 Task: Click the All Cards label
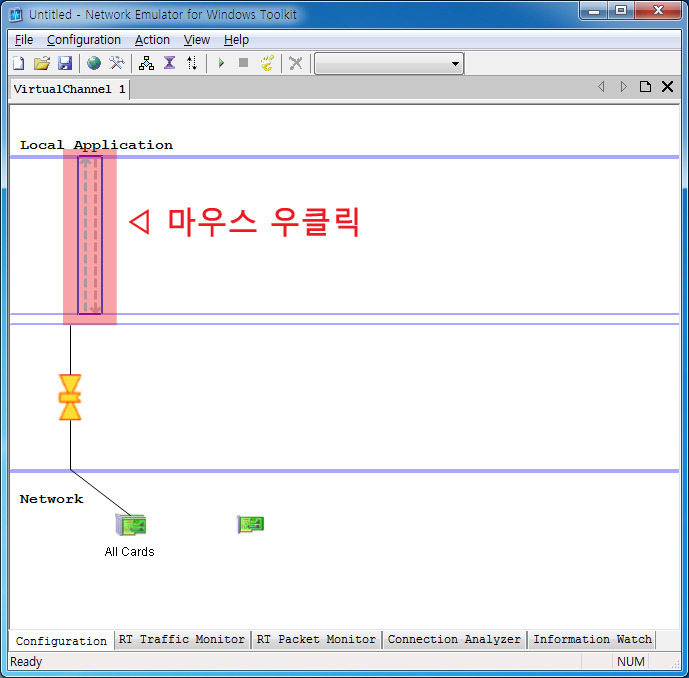130,552
